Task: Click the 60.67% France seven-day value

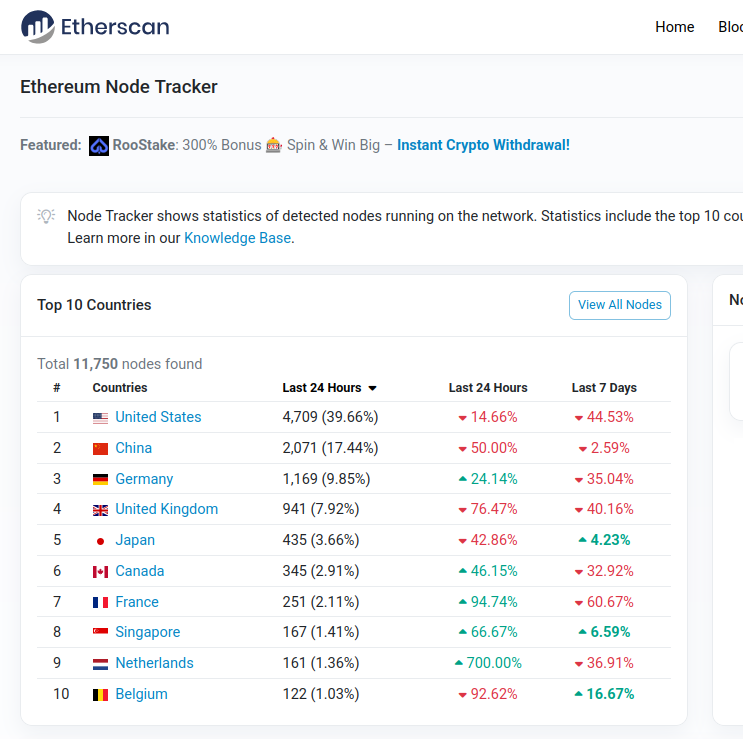Action: 604,602
